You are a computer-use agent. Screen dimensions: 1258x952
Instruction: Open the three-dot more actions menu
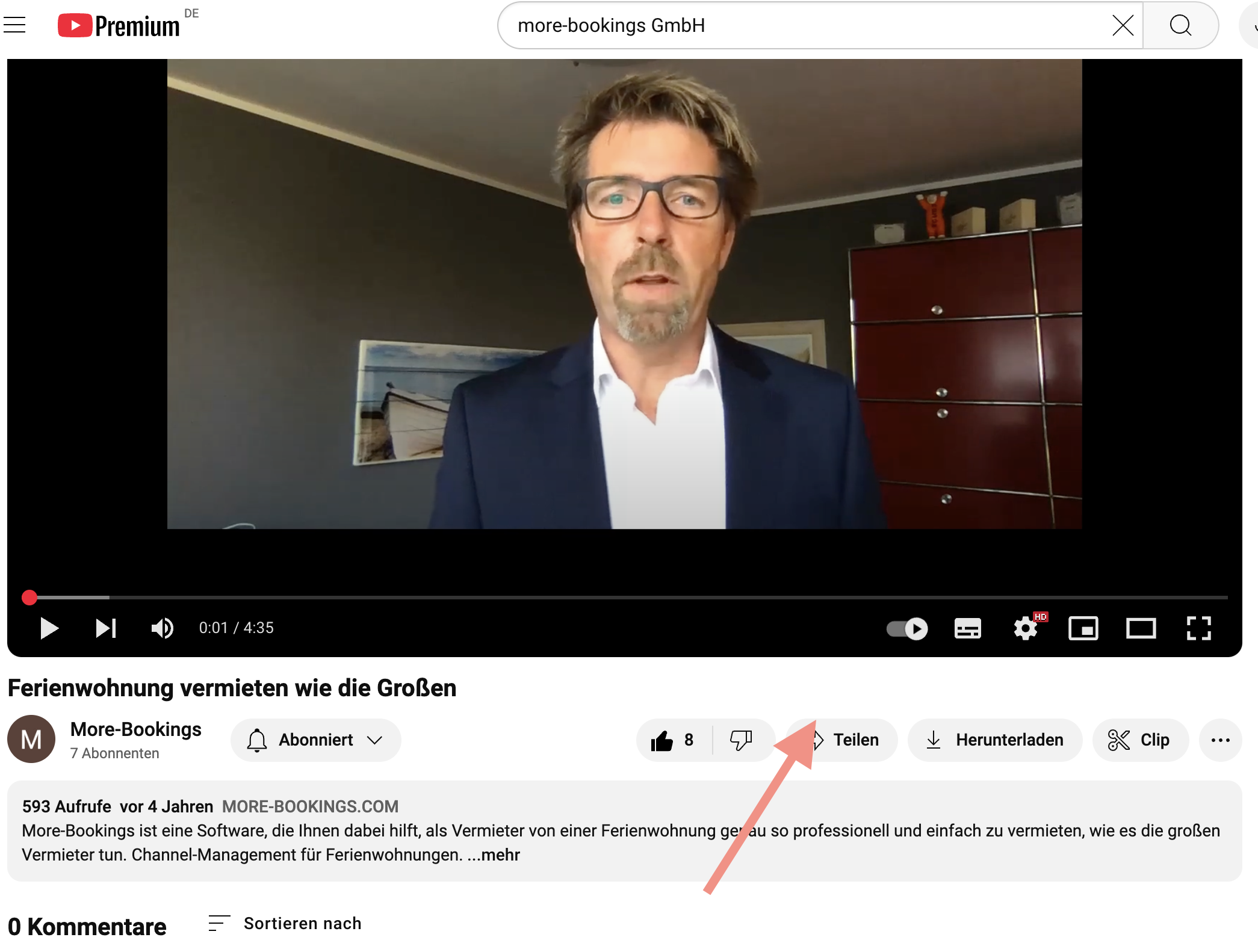(x=1220, y=740)
